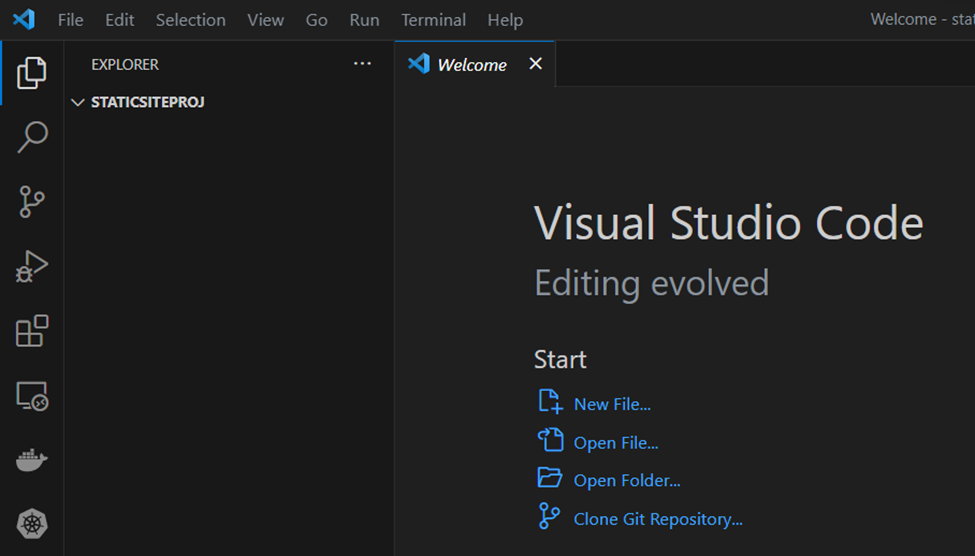Image resolution: width=975 pixels, height=556 pixels.
Task: Close the Welcome tab
Action: [535, 63]
